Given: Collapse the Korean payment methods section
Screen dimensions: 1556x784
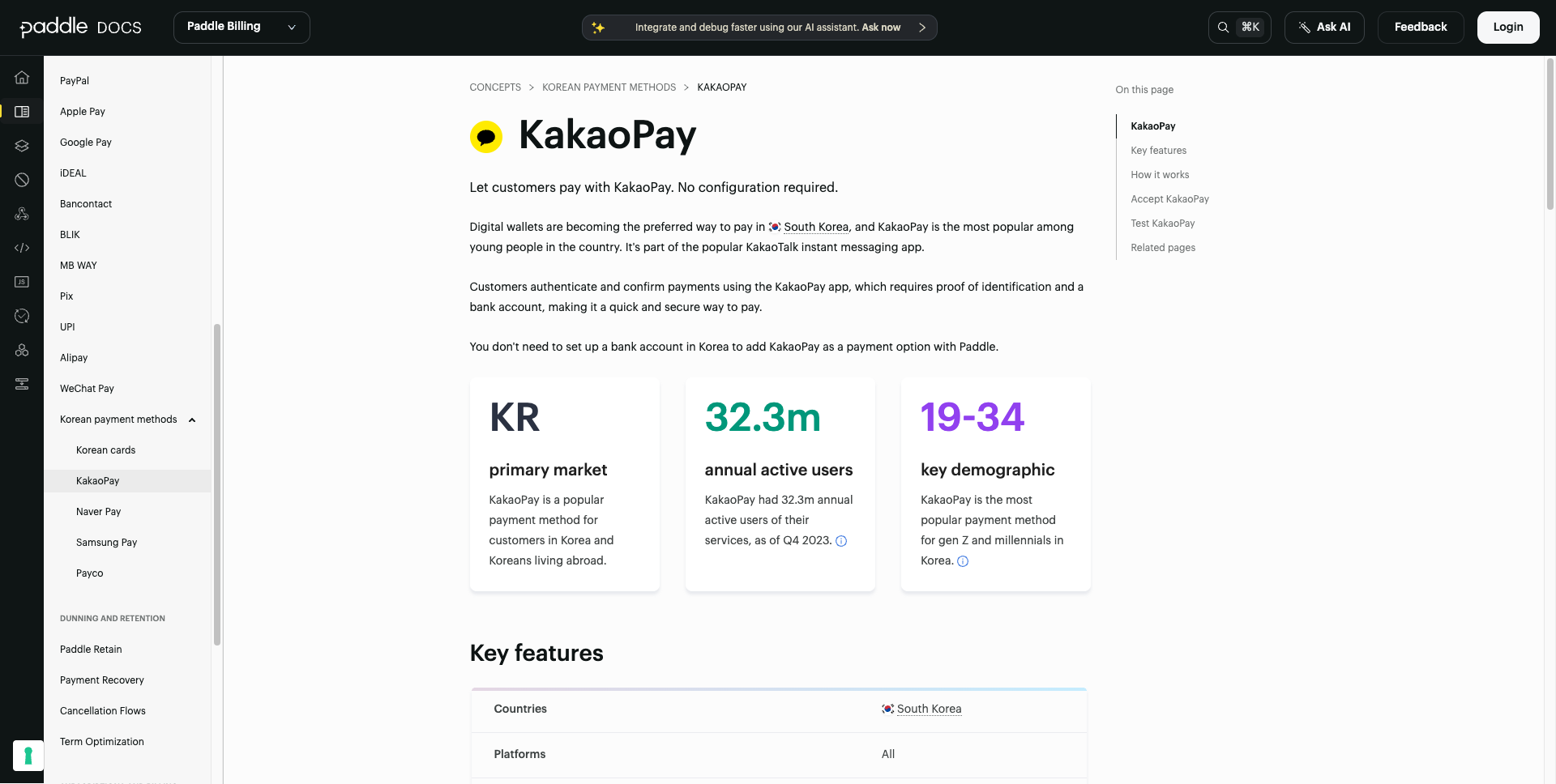Looking at the screenshot, I should click(192, 420).
